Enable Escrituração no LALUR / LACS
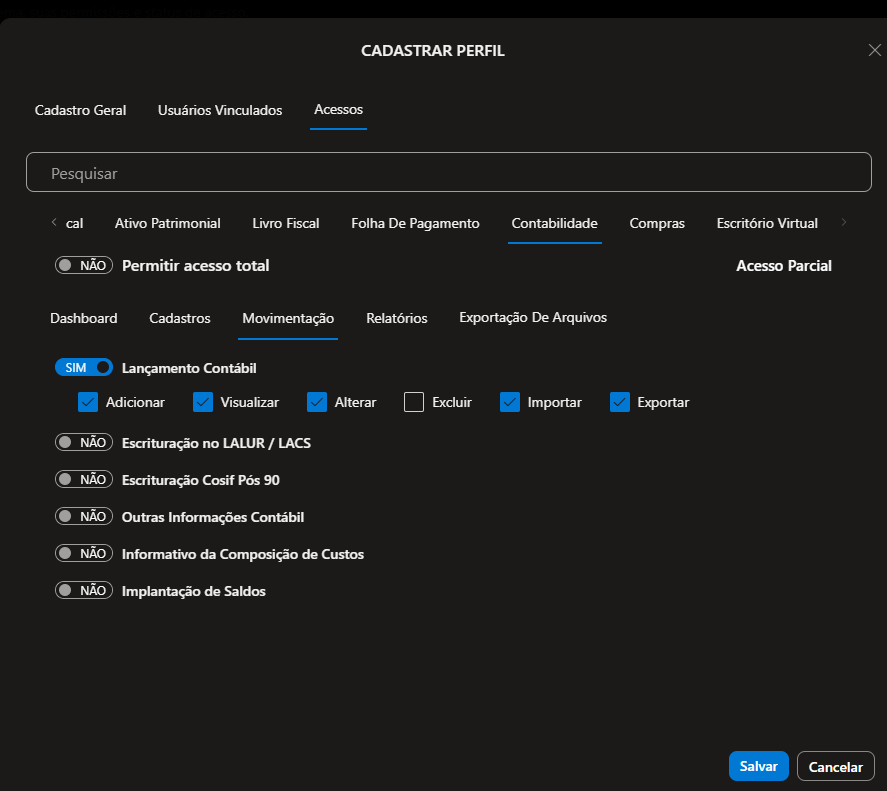The image size is (887, 791). click(x=84, y=442)
